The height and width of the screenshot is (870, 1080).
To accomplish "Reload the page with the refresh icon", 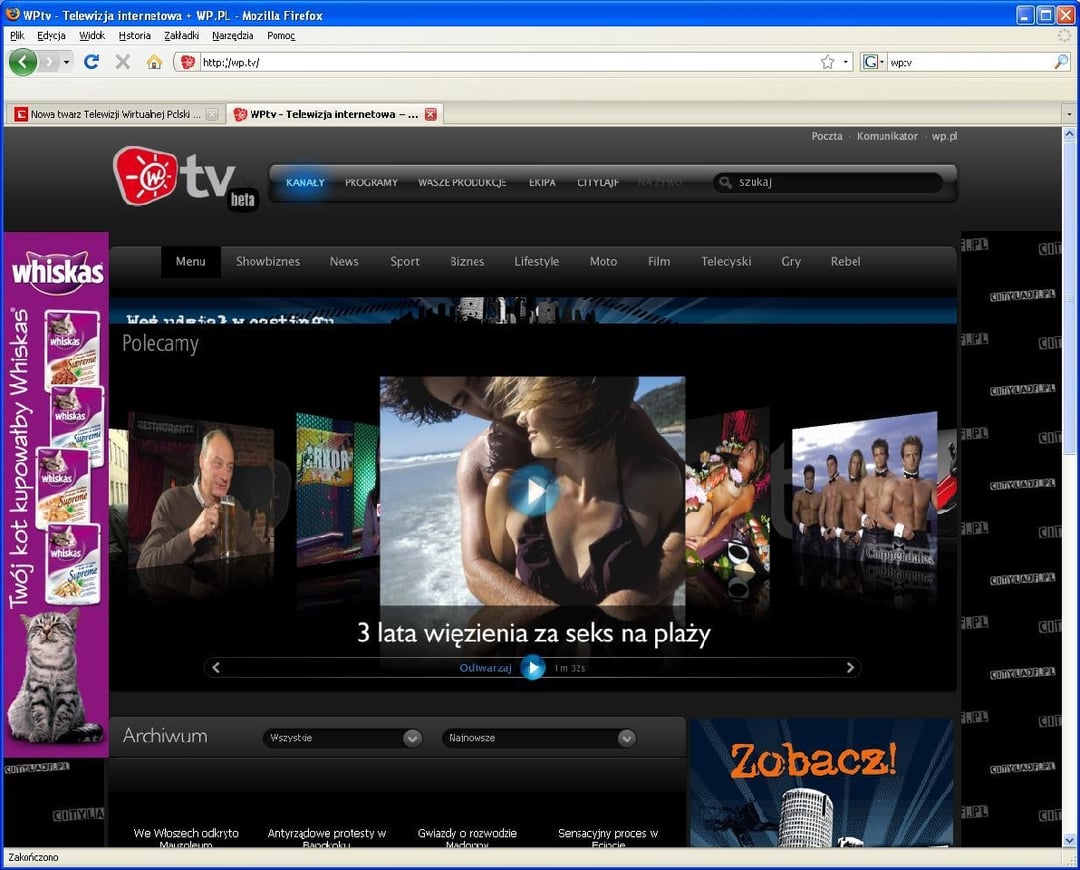I will pyautogui.click(x=91, y=62).
